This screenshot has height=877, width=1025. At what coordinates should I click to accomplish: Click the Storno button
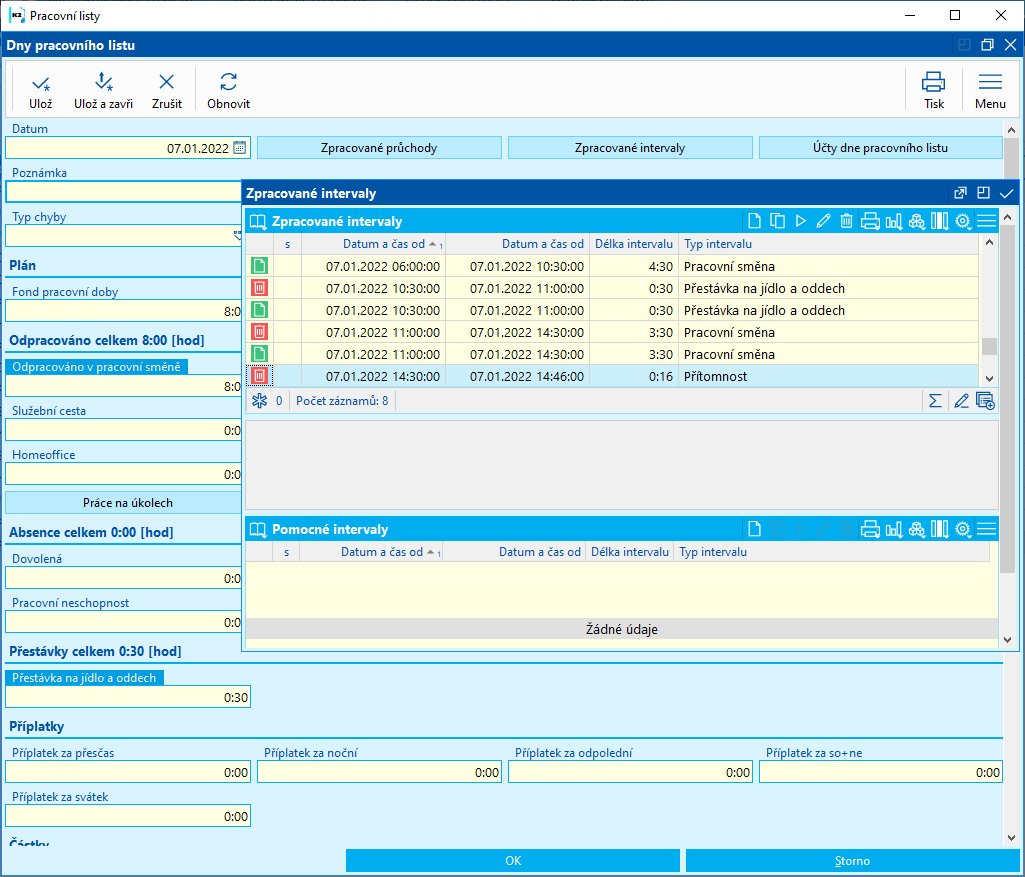(852, 861)
